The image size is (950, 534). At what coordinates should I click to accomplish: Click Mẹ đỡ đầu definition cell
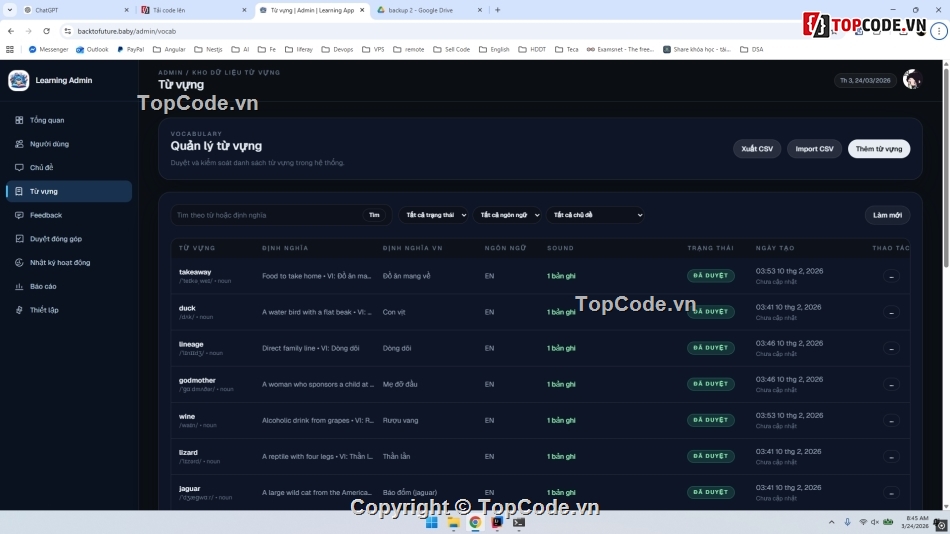[x=400, y=384]
